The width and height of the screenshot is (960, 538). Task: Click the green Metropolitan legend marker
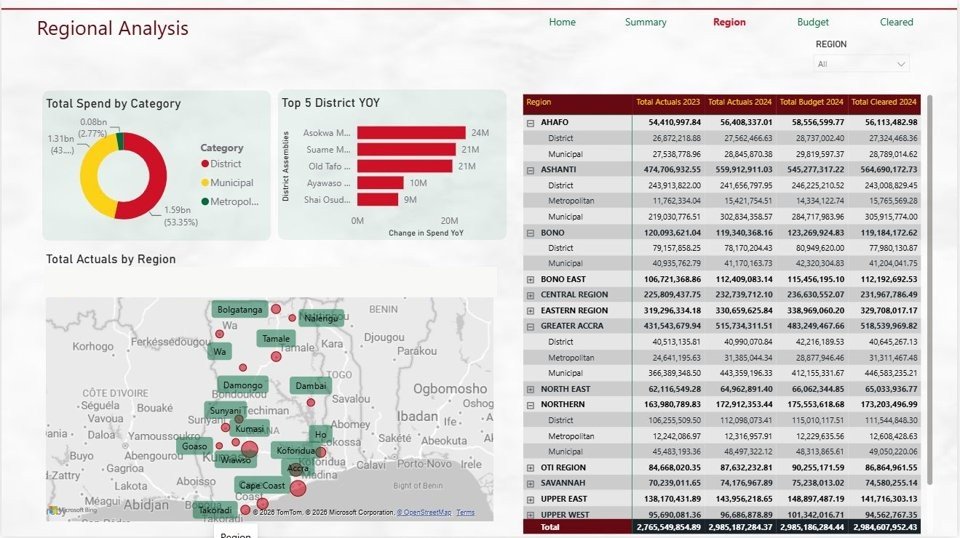(x=205, y=201)
